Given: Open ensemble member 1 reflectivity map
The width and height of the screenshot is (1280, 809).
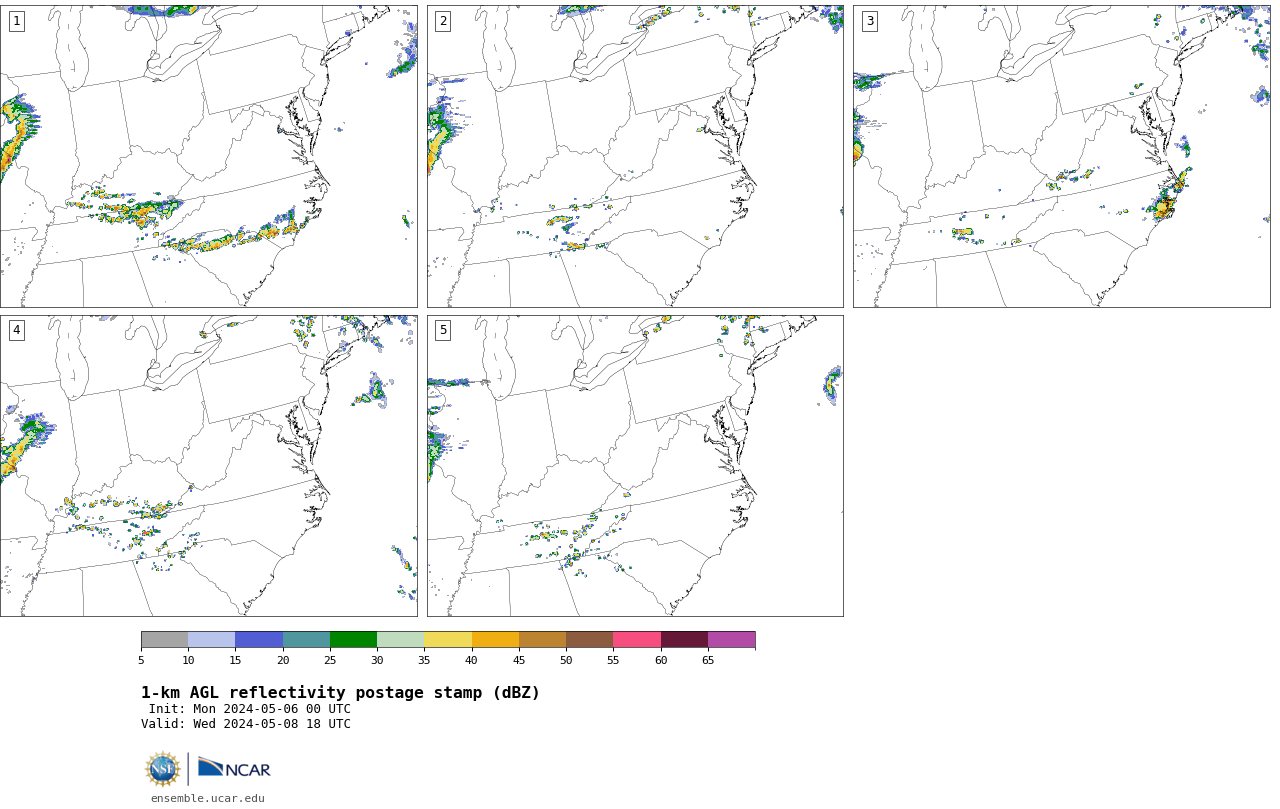Looking at the screenshot, I should pyautogui.click(x=208, y=156).
